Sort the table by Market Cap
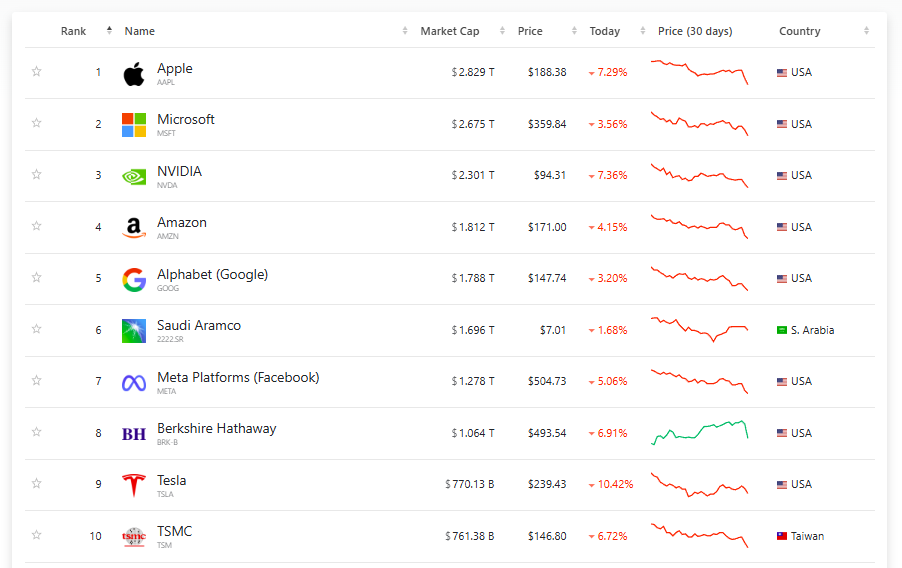This screenshot has height=568, width=902. (449, 31)
